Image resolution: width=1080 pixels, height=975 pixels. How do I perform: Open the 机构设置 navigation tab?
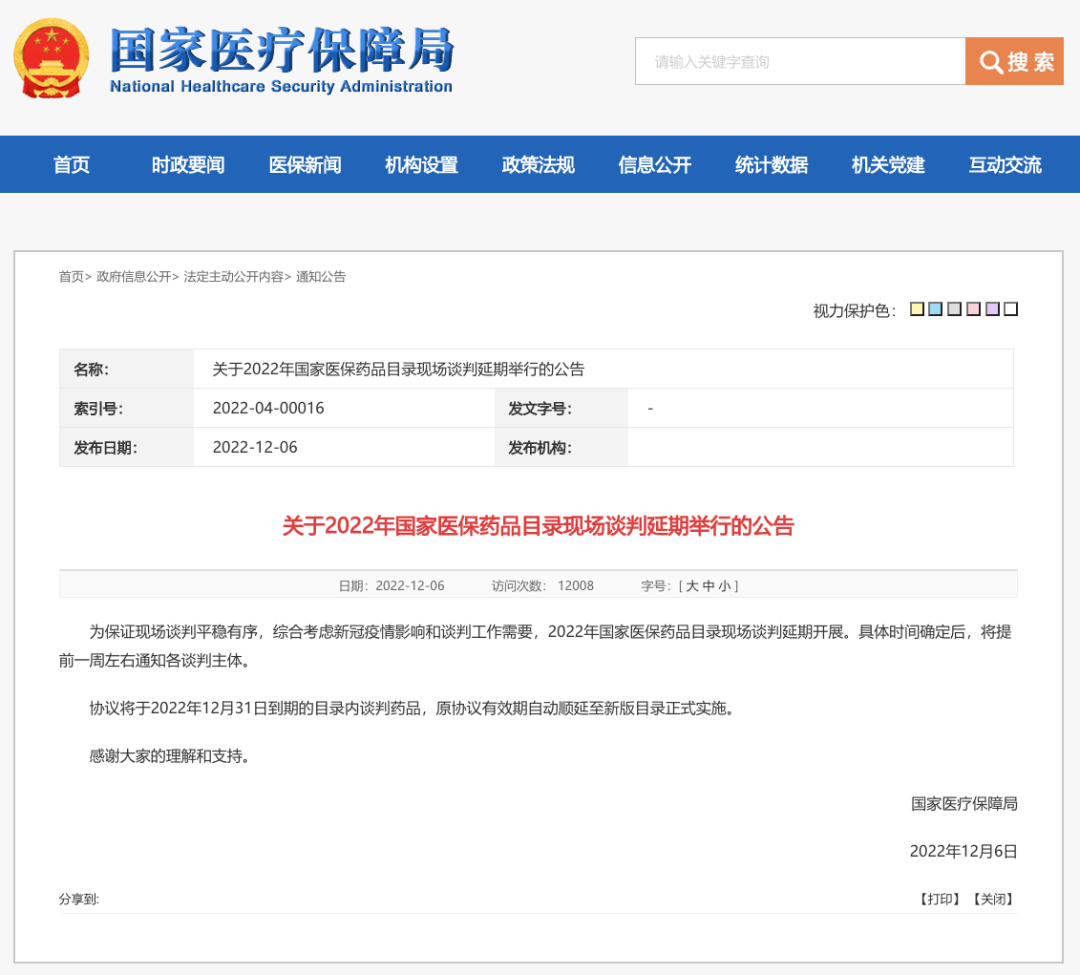tap(422, 165)
